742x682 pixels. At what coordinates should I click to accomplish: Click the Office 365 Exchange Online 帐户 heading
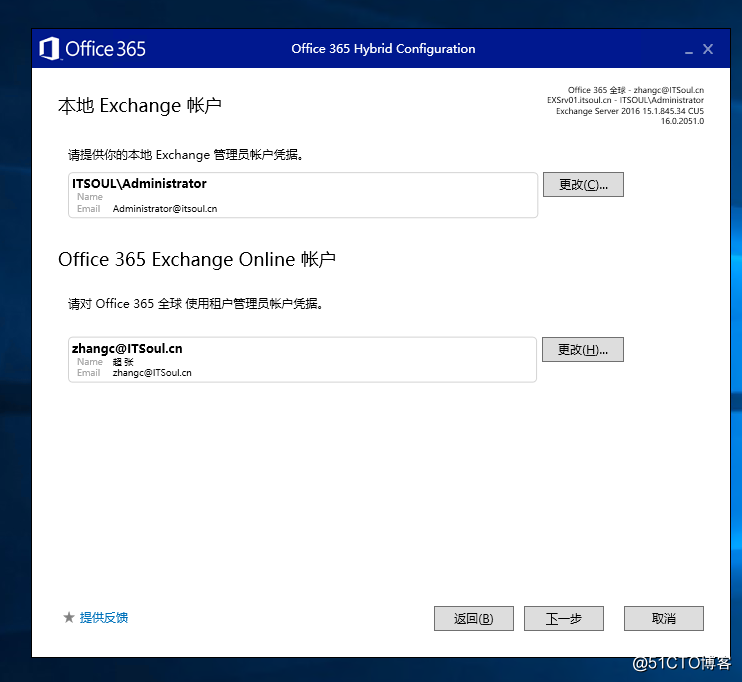click(197, 259)
